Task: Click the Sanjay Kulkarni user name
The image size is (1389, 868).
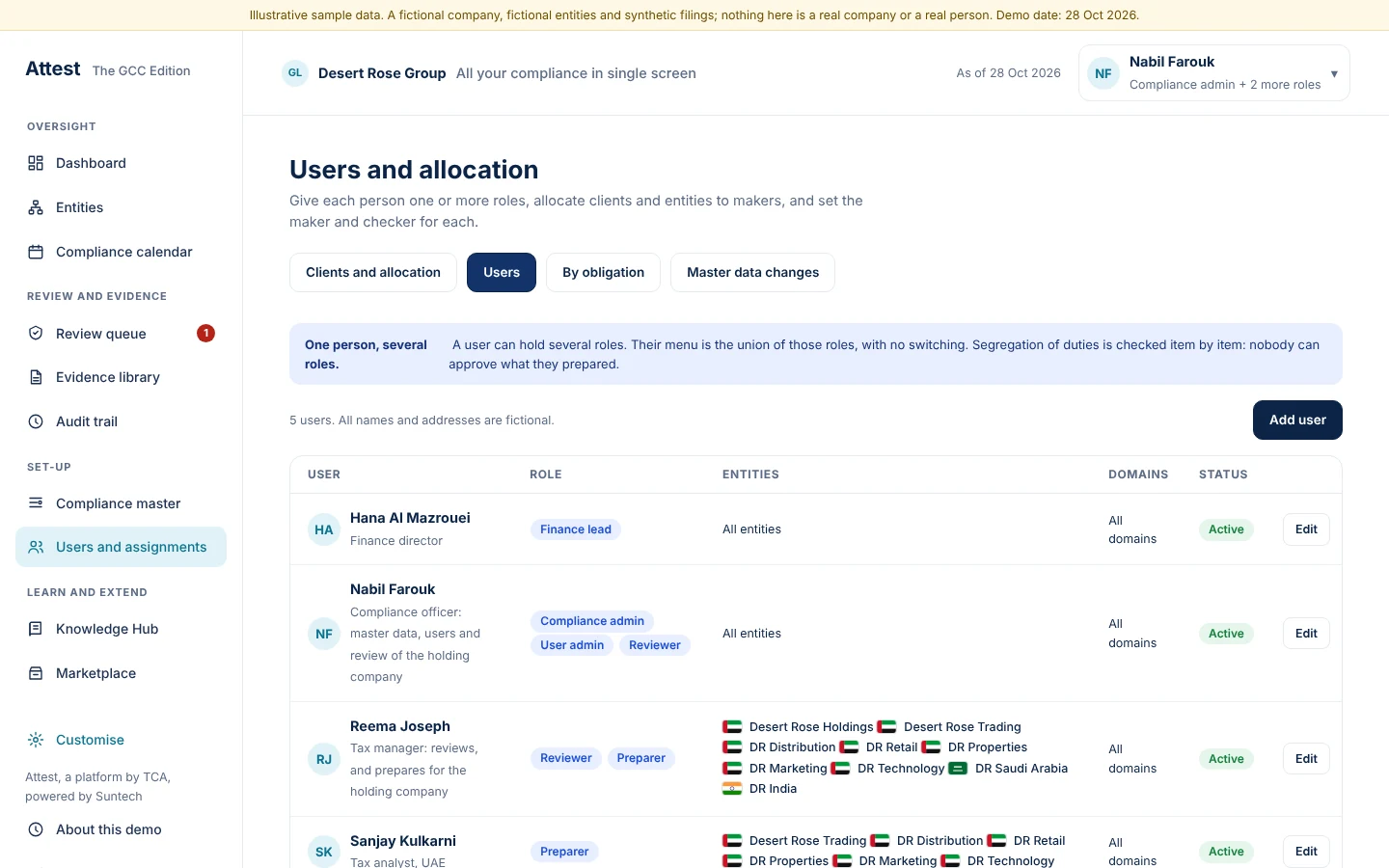Action: pos(403,841)
